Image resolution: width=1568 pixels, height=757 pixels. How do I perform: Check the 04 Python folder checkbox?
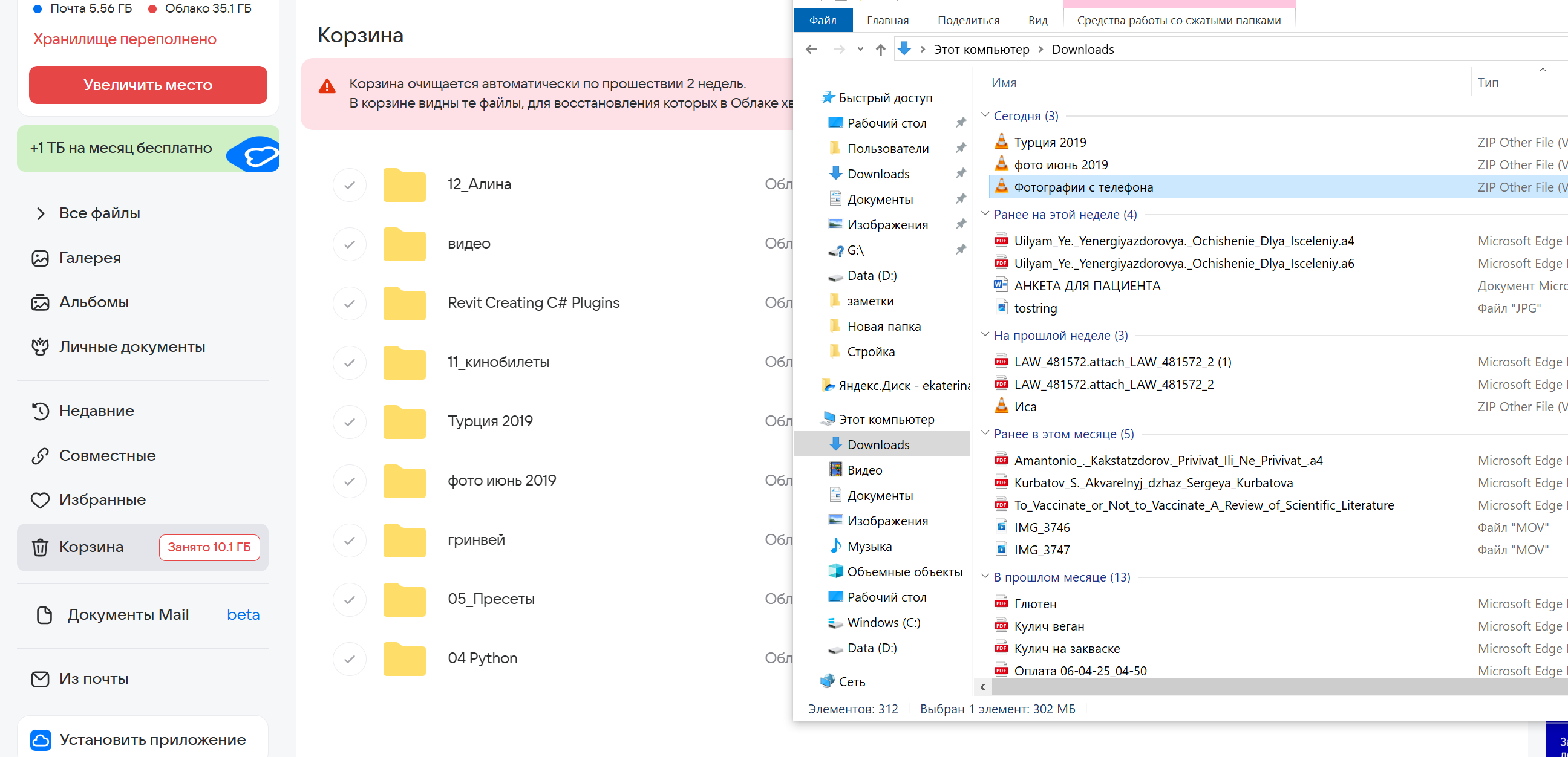pyautogui.click(x=350, y=659)
